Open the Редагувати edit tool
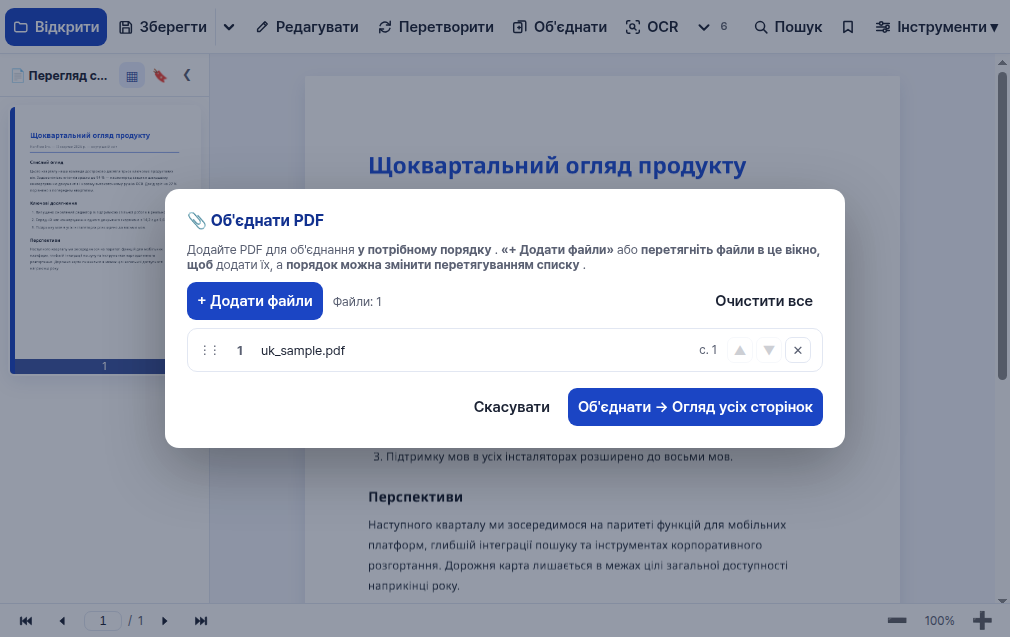This screenshot has width=1010, height=637. [x=307, y=27]
